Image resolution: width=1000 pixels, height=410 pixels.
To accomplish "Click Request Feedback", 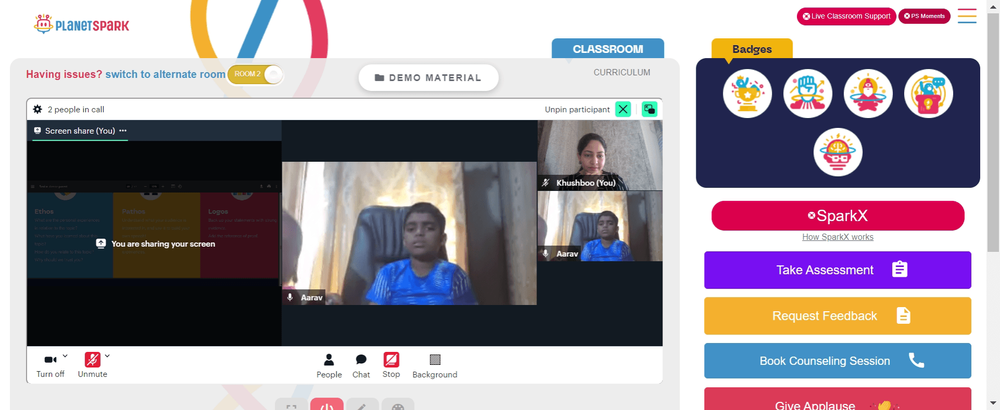I will 837,316.
